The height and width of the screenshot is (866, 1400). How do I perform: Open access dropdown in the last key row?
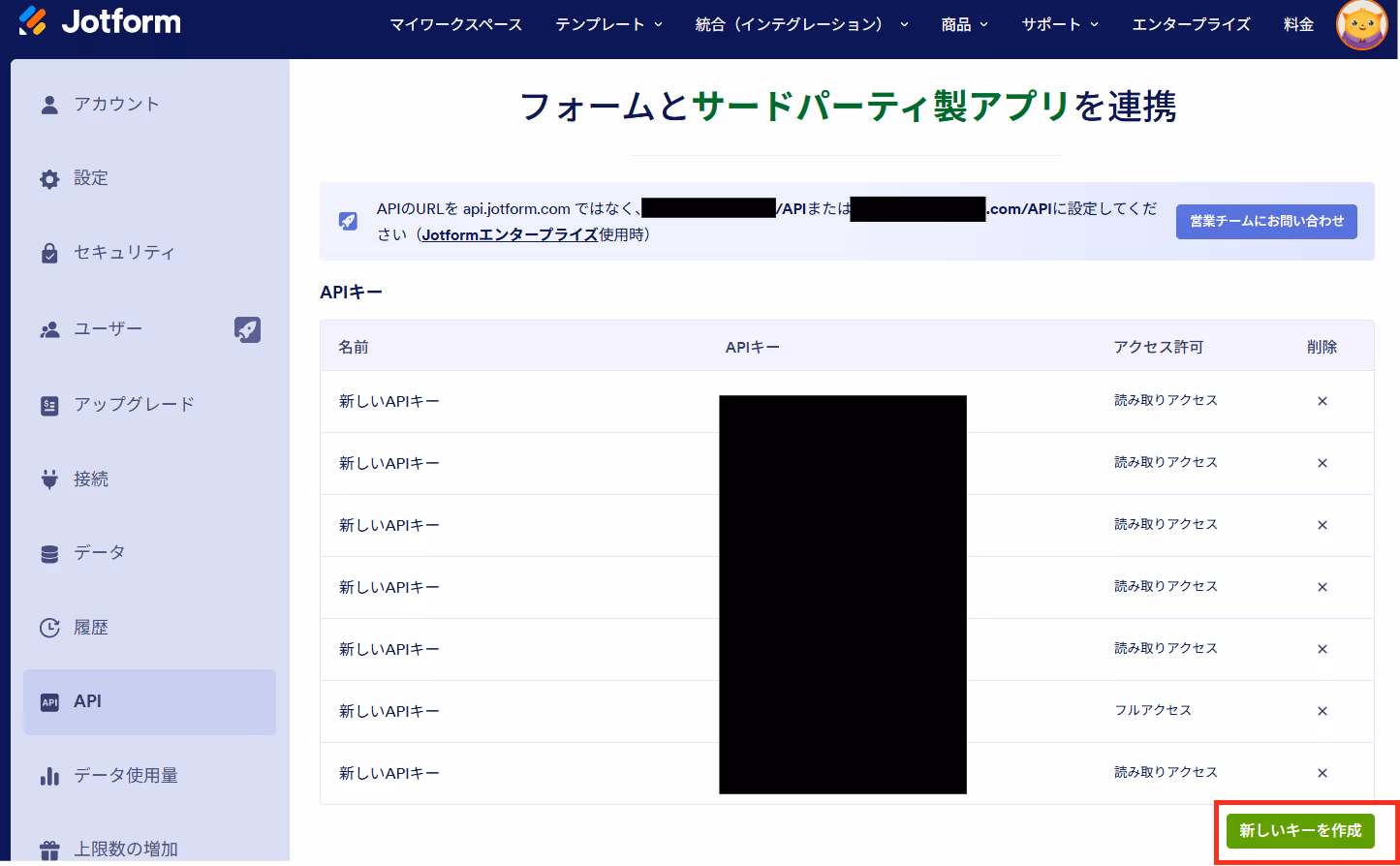(x=1166, y=772)
